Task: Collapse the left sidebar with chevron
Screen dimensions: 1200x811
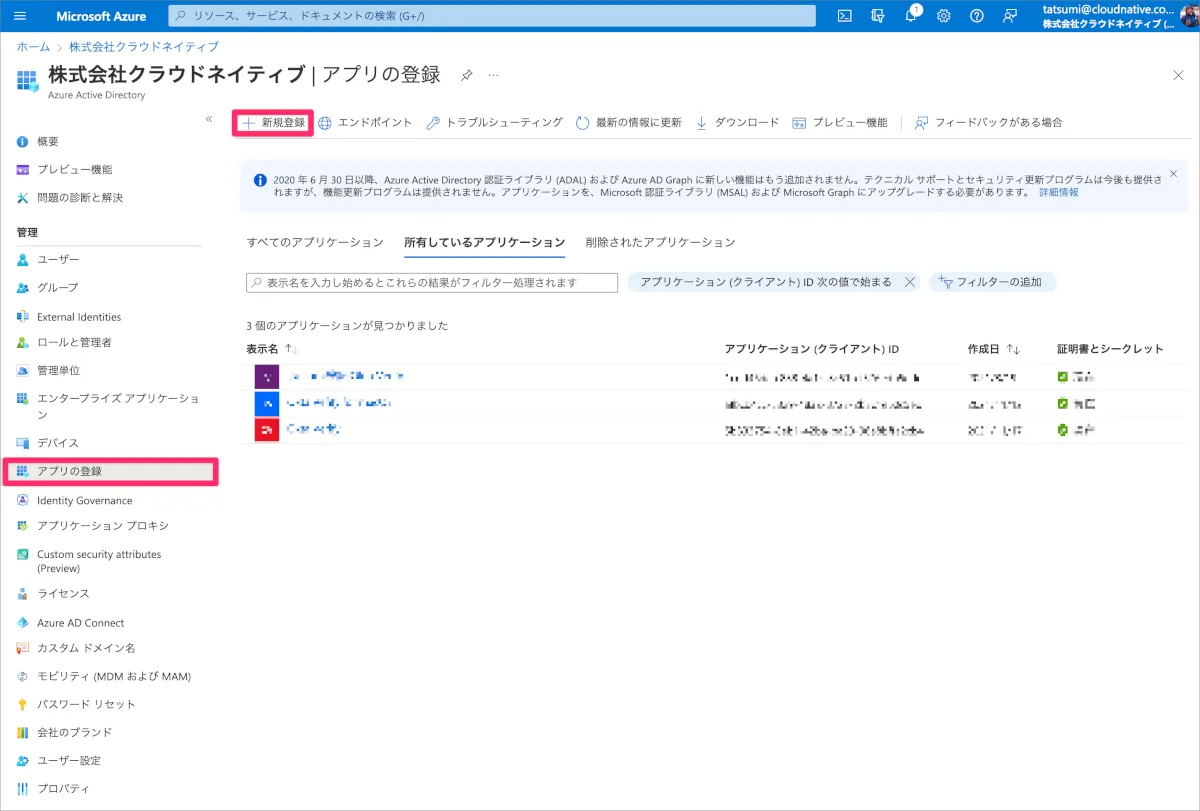Action: (209, 119)
